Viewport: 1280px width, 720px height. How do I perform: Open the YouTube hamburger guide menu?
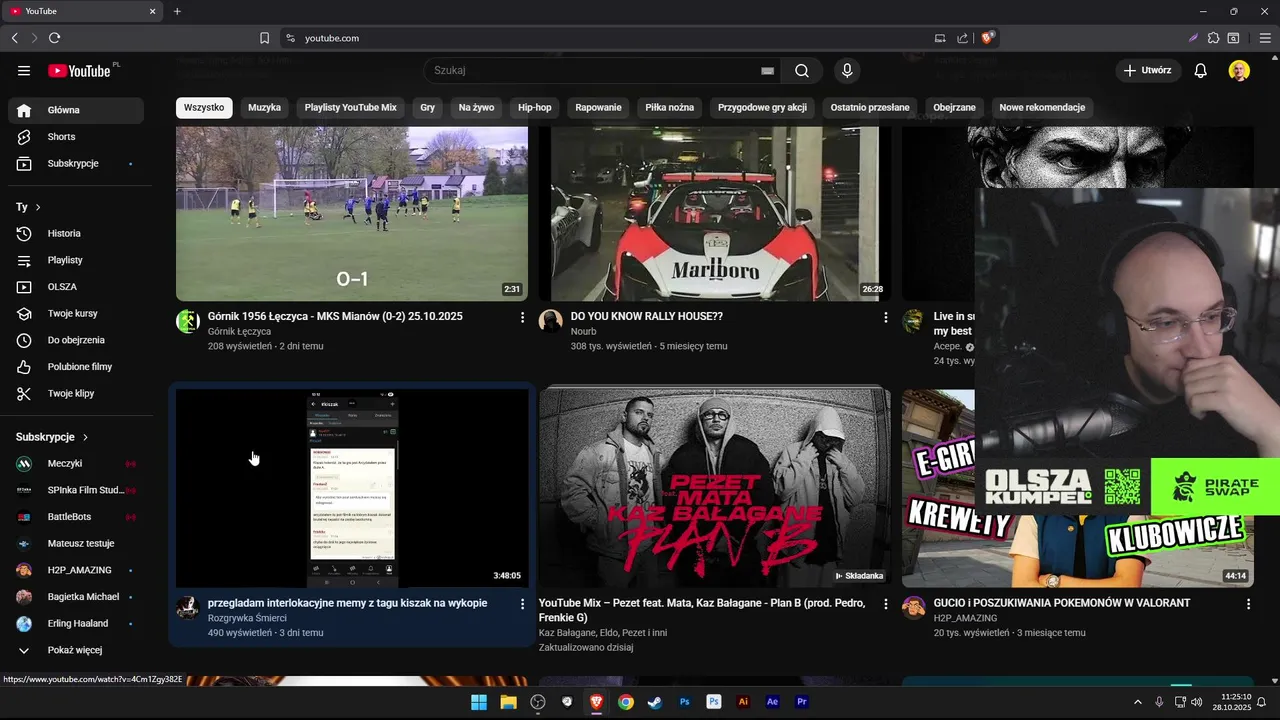(x=24, y=71)
